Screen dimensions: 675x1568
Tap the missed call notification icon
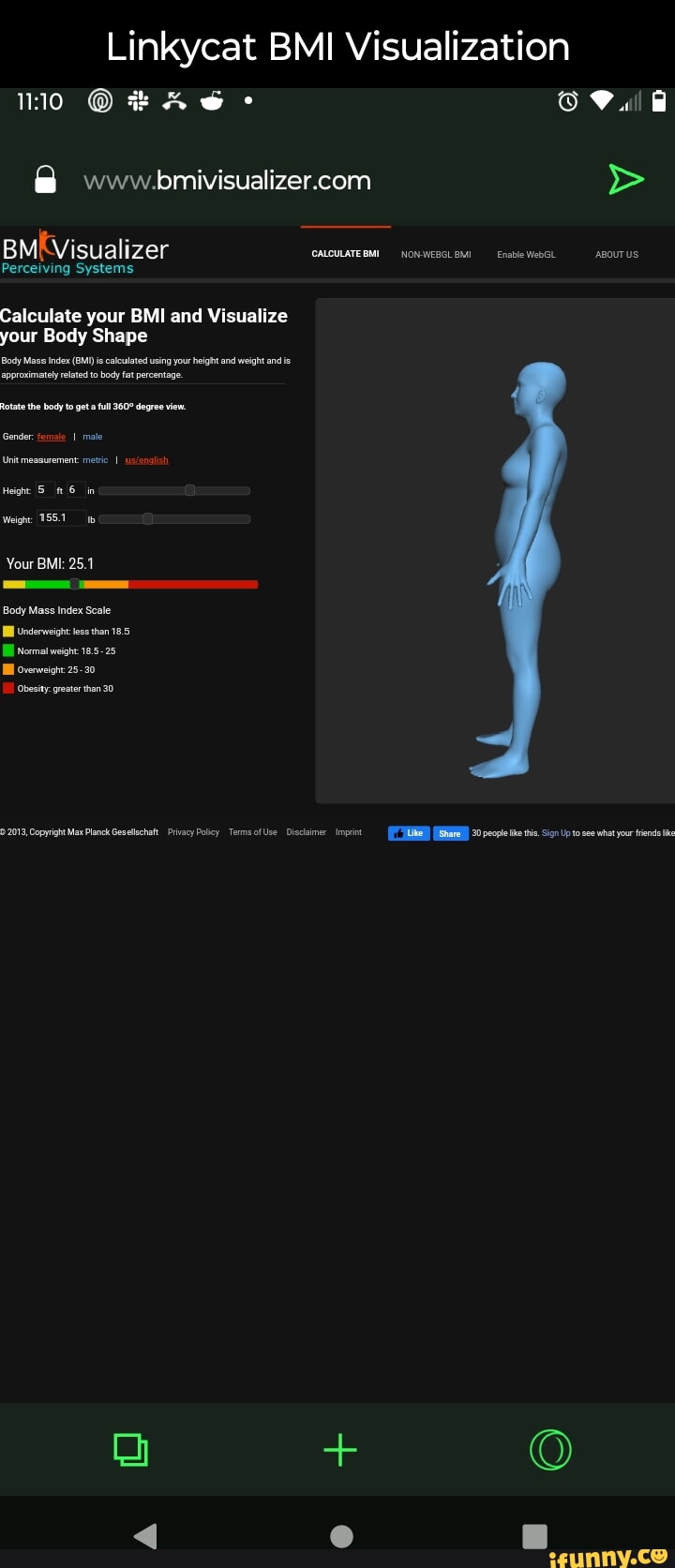(x=174, y=101)
